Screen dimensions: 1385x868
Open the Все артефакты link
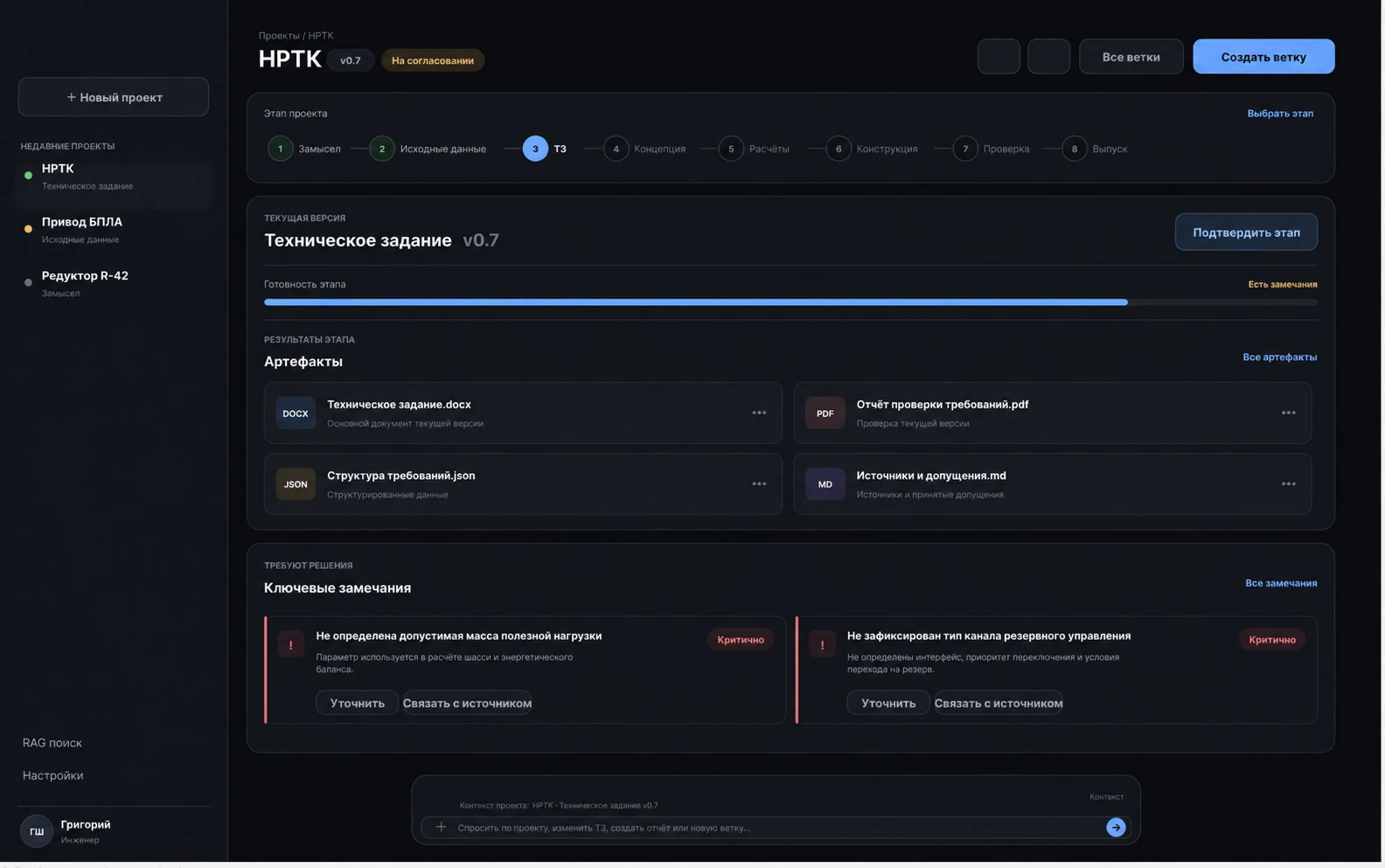tap(1280, 358)
